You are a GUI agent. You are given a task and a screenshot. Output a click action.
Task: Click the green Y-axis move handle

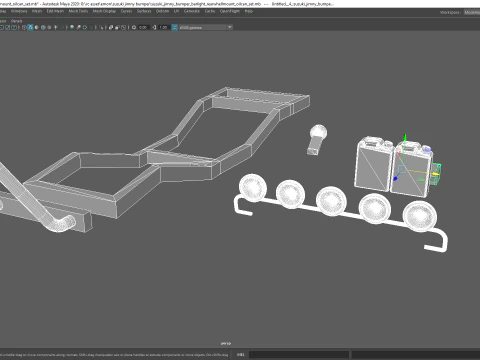click(x=405, y=137)
